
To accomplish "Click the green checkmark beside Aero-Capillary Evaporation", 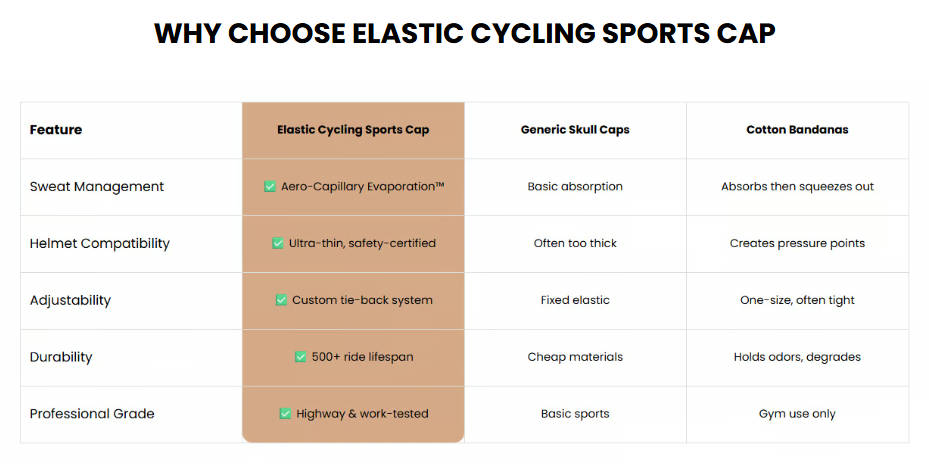I will tap(270, 187).
